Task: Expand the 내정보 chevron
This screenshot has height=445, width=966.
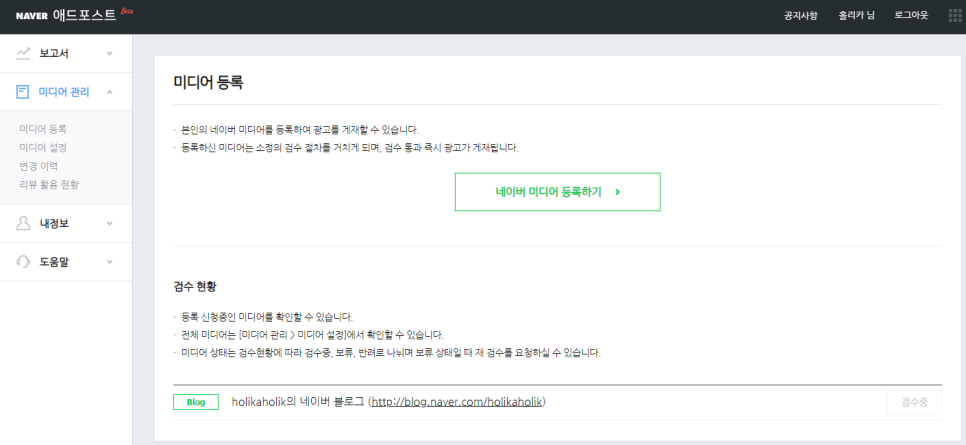Action: [110, 223]
